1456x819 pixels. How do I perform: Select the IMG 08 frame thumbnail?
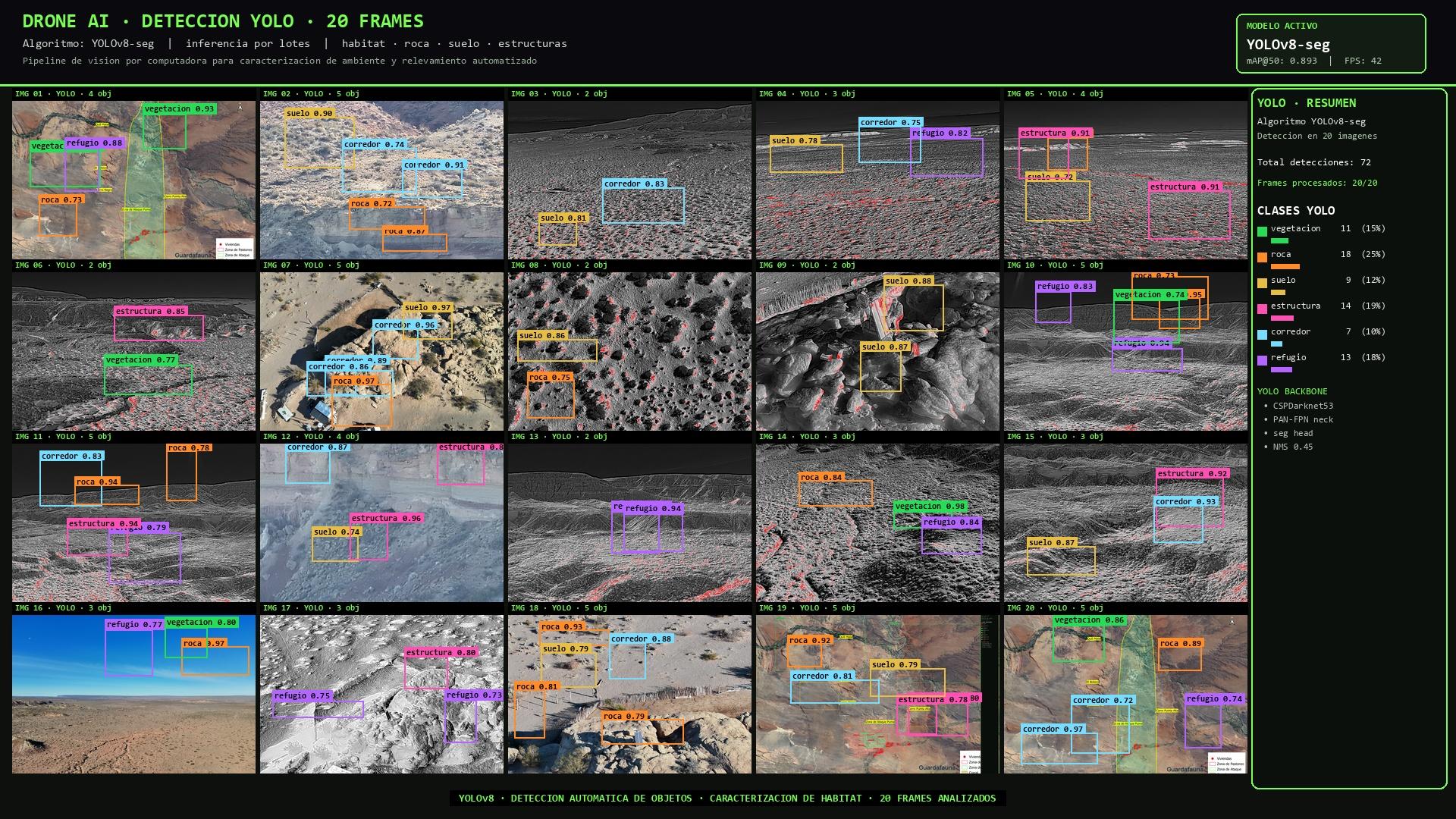[629, 352]
